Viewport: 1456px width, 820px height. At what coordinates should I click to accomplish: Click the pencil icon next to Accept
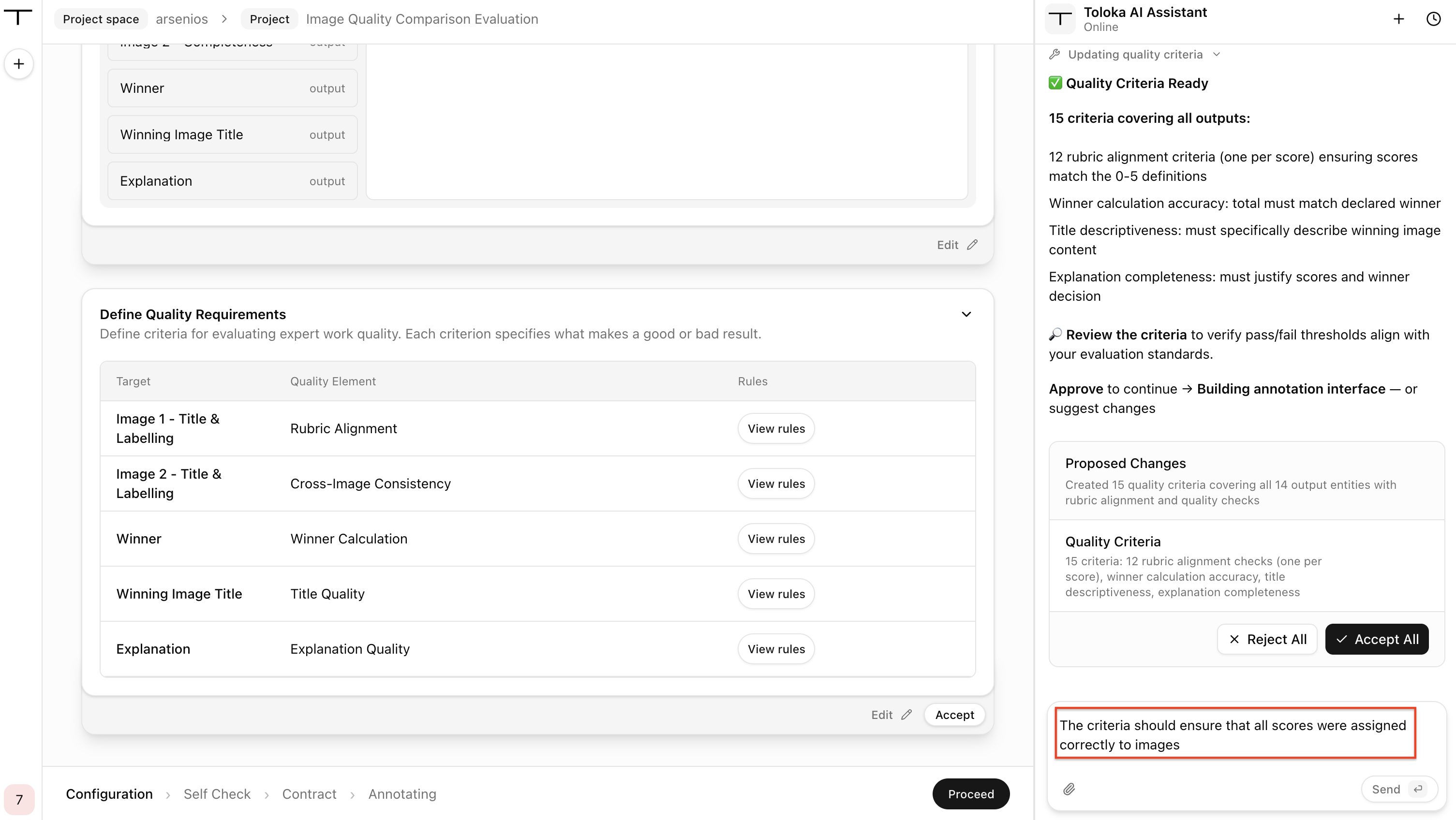[x=906, y=715]
